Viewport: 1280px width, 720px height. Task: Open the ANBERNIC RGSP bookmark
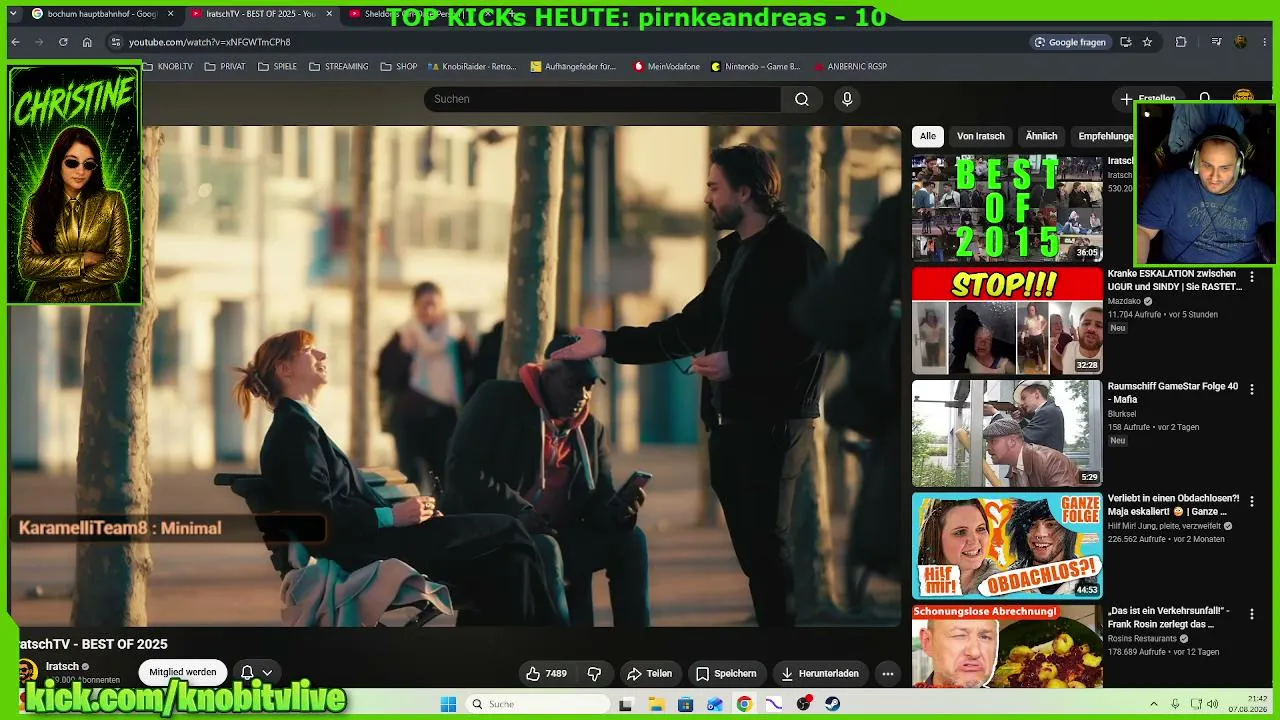click(850, 67)
